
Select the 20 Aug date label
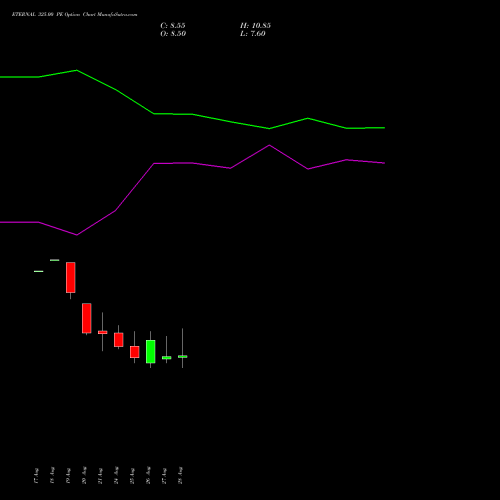coord(84,475)
